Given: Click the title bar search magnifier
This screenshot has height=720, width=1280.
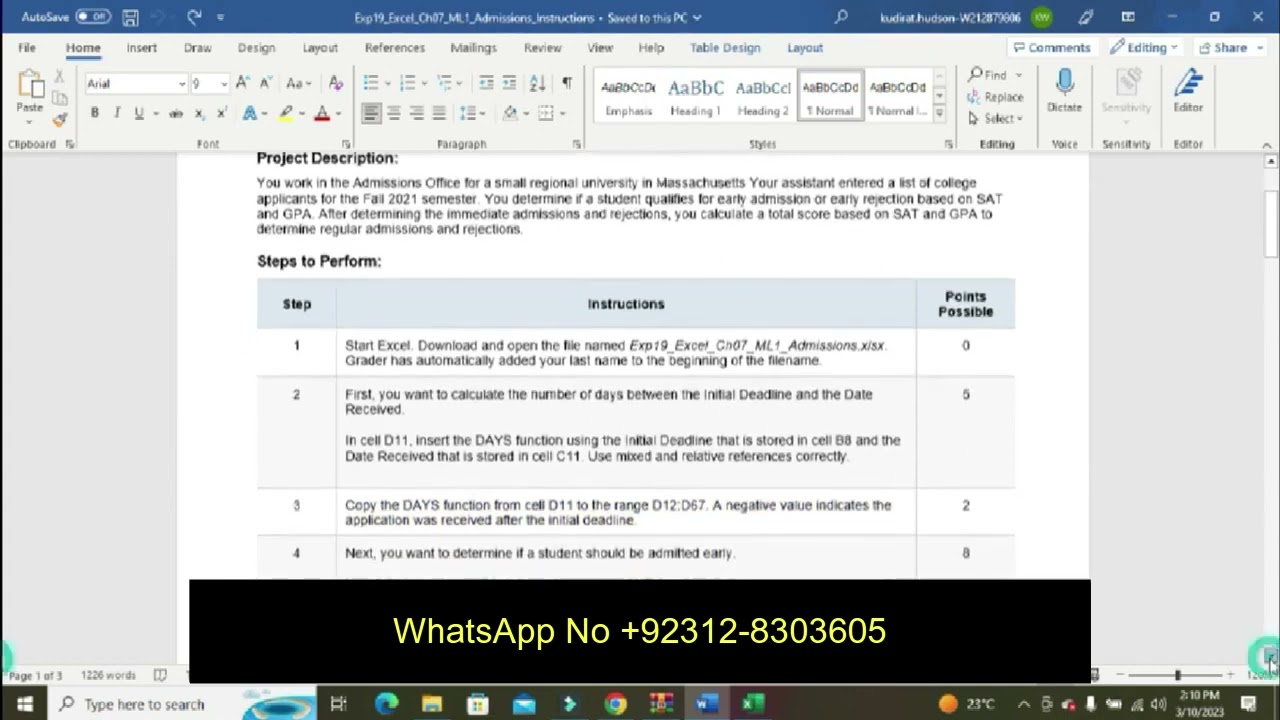Looking at the screenshot, I should [x=841, y=17].
